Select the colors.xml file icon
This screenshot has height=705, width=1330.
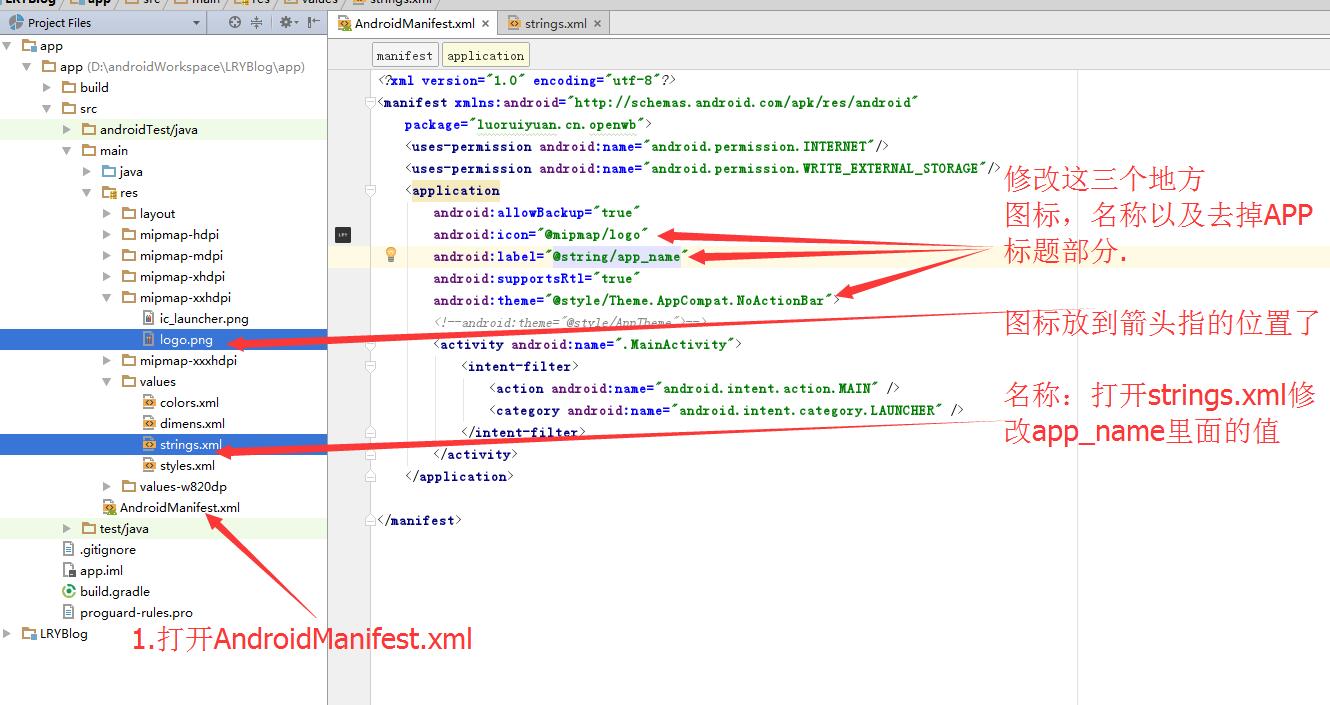150,402
